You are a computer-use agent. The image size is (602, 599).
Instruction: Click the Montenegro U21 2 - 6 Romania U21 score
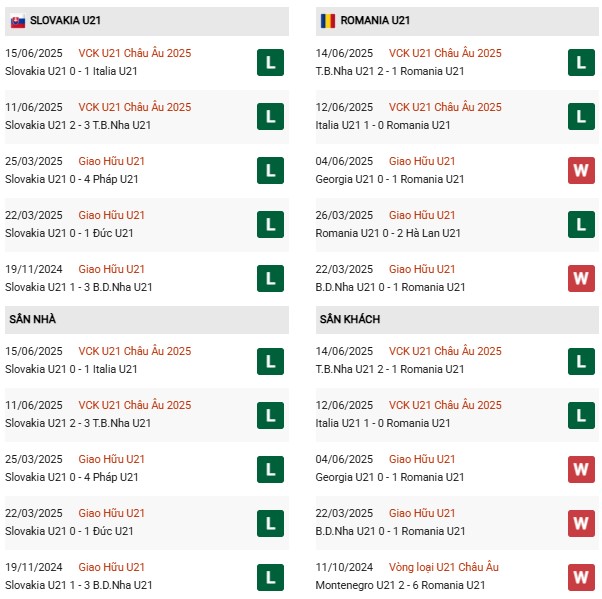click(400, 585)
